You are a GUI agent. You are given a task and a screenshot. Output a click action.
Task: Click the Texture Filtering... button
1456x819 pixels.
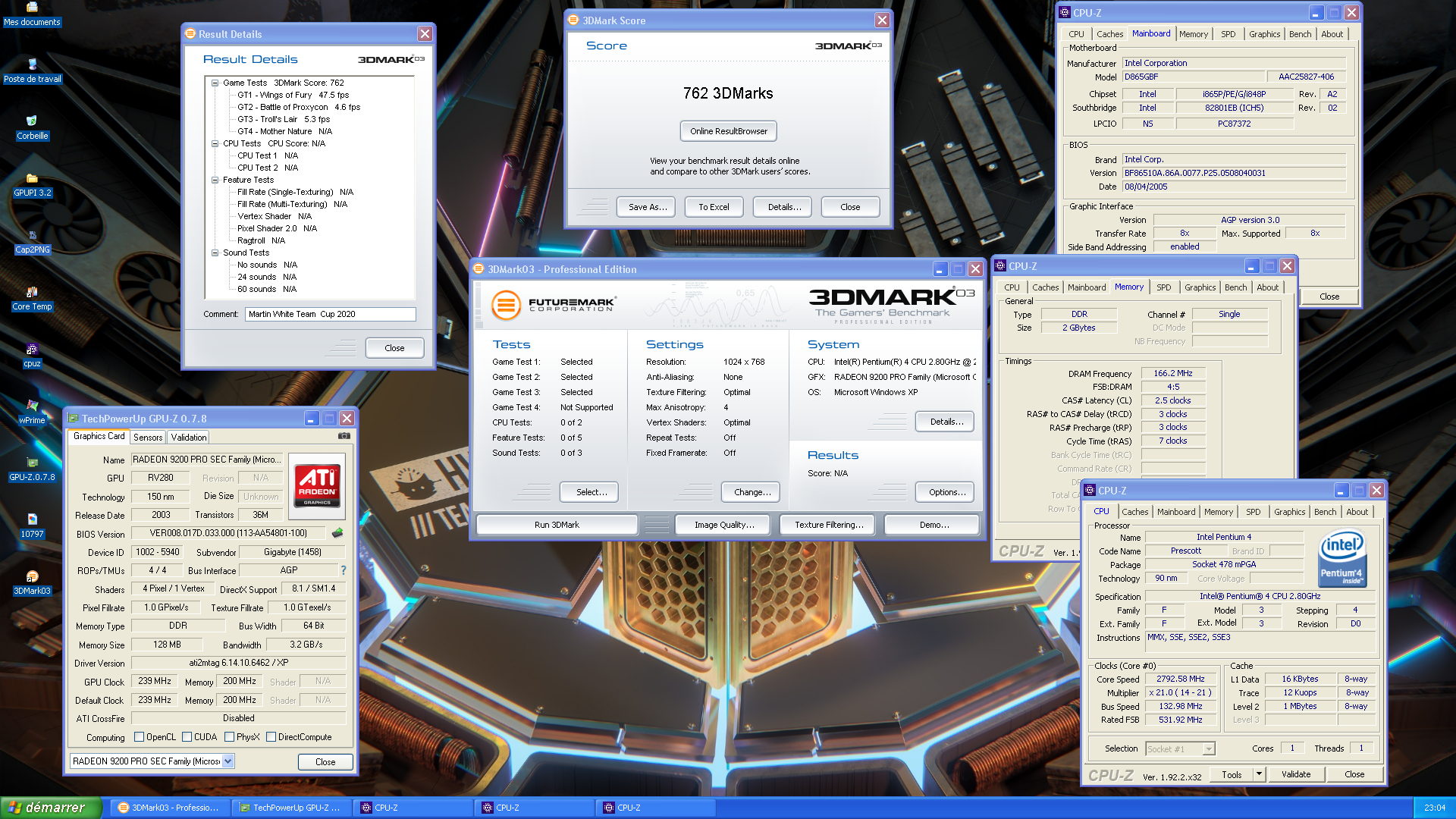tap(829, 525)
